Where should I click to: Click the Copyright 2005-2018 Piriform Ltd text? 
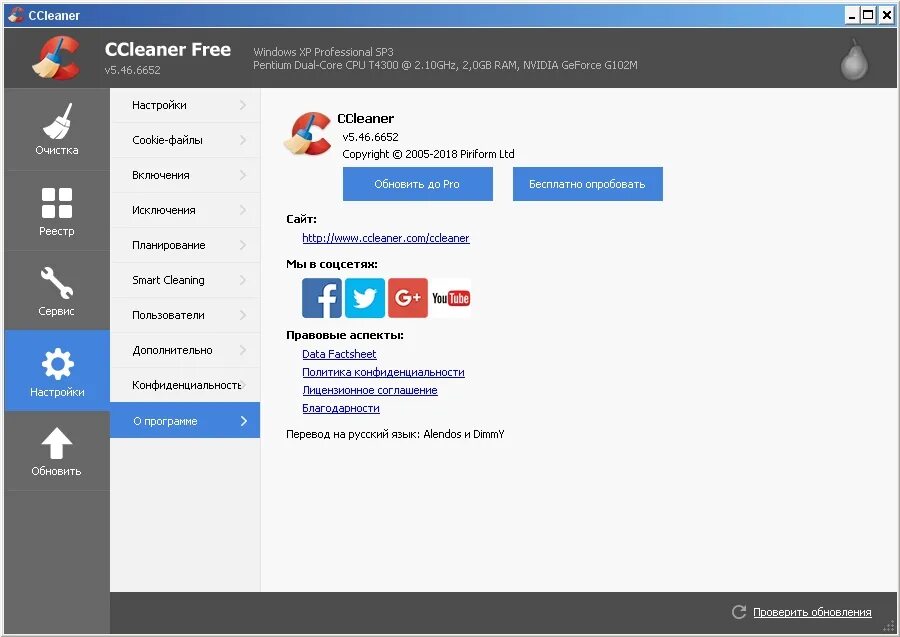coord(428,154)
